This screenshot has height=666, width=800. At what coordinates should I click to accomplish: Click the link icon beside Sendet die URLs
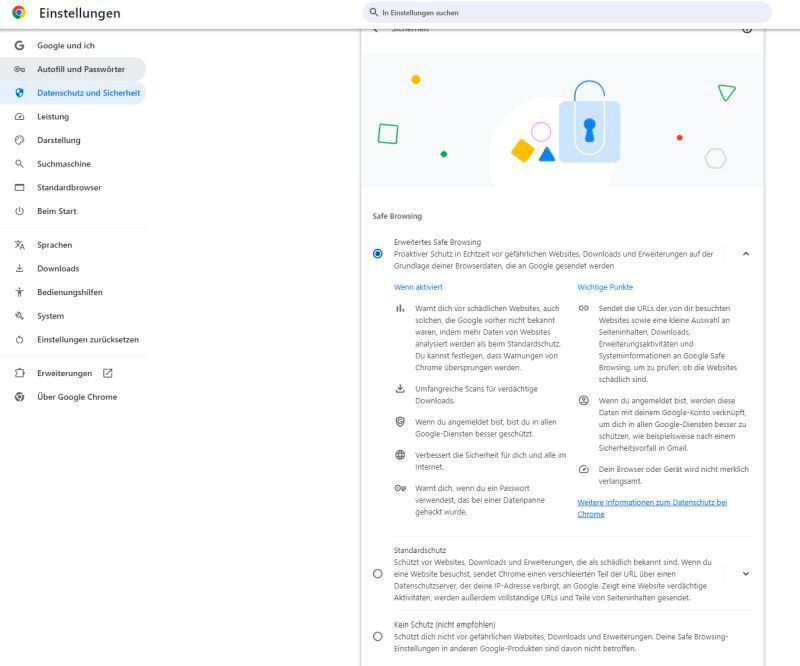pos(584,308)
